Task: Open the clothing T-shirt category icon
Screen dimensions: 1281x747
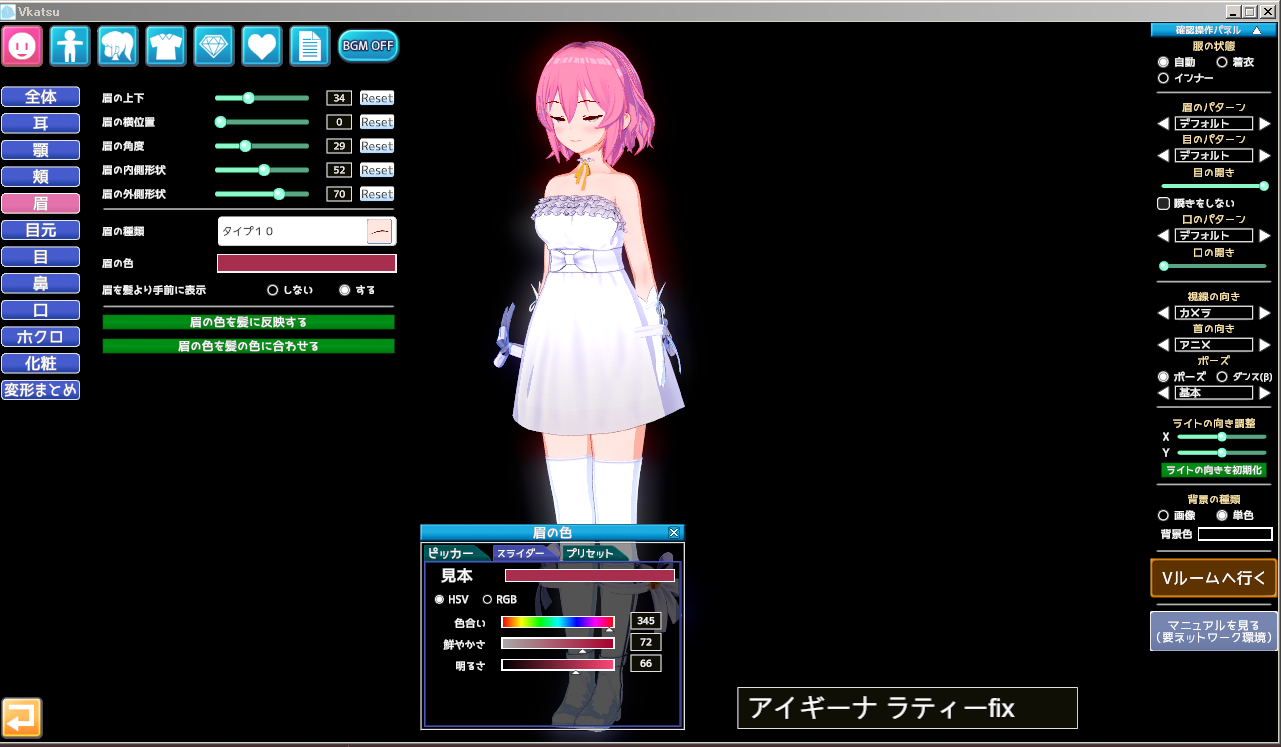Action: coord(166,45)
